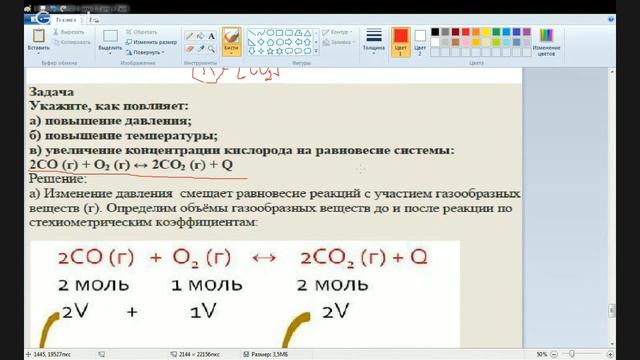
Task: Choose the Oval shape
Action: point(271,33)
